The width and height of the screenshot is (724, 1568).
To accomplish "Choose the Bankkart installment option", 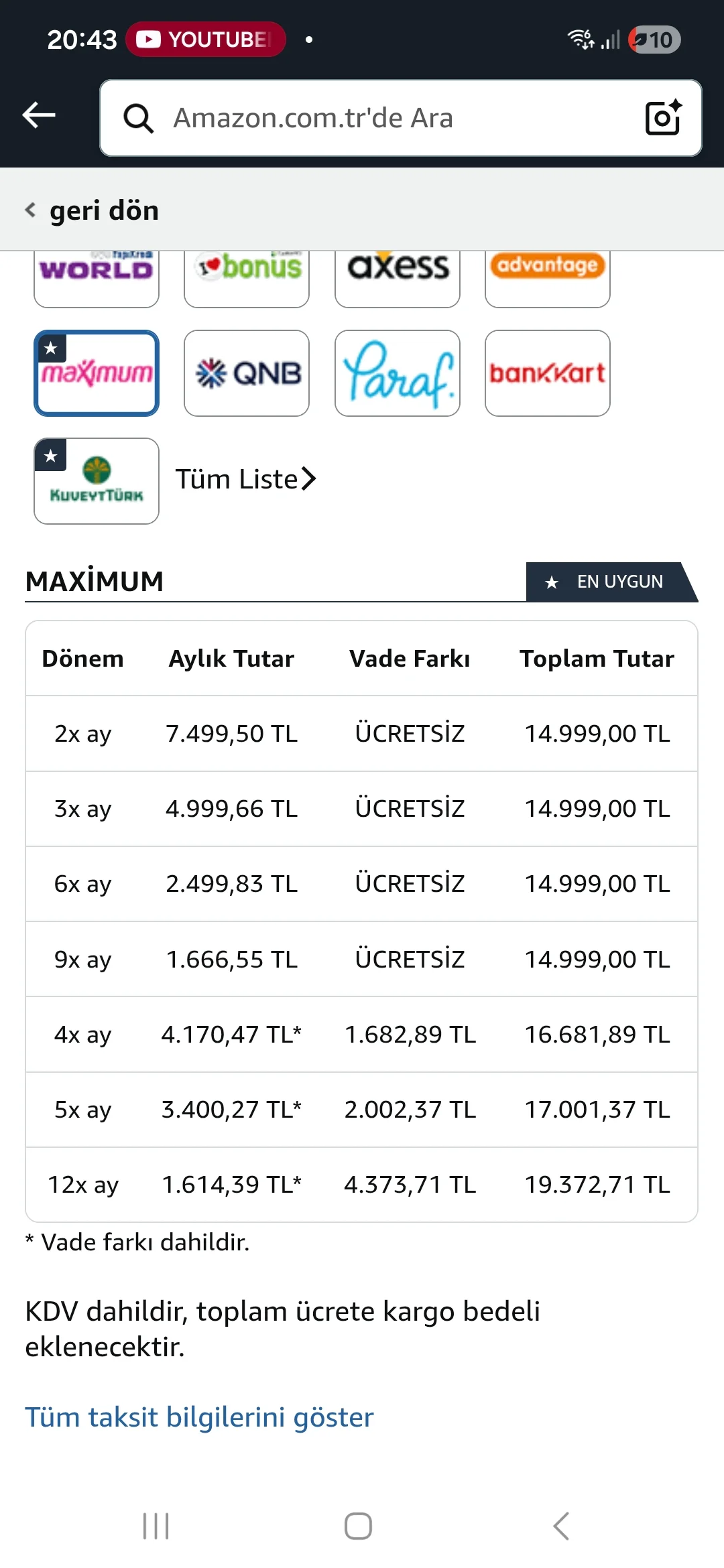I will 548,373.
